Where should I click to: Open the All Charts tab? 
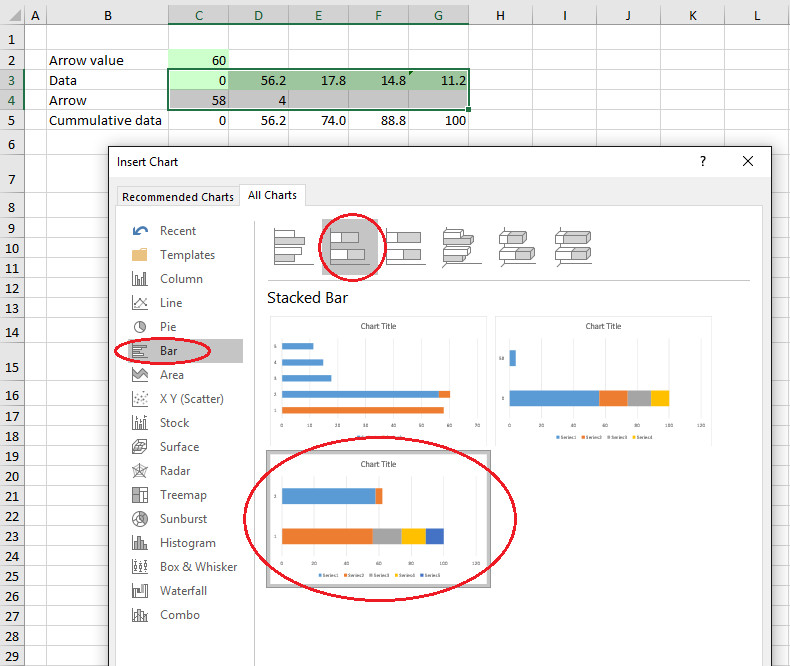[x=273, y=196]
